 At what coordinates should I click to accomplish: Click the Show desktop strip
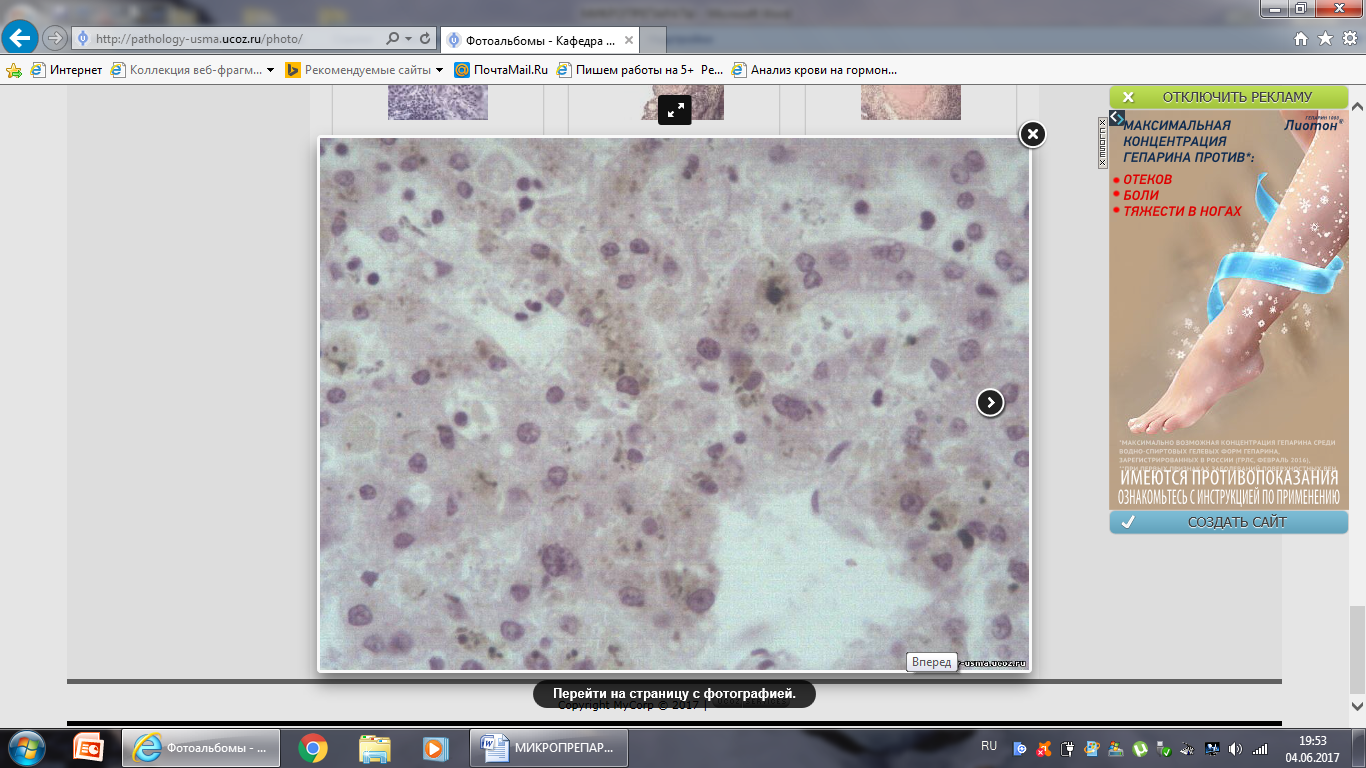[x=1359, y=748]
